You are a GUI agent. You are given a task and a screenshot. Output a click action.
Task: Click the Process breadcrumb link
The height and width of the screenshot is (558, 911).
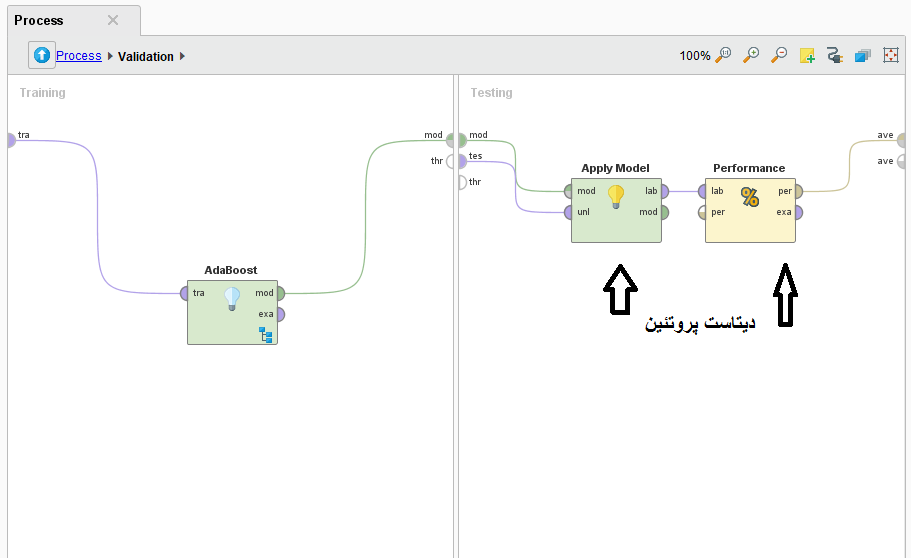78,56
